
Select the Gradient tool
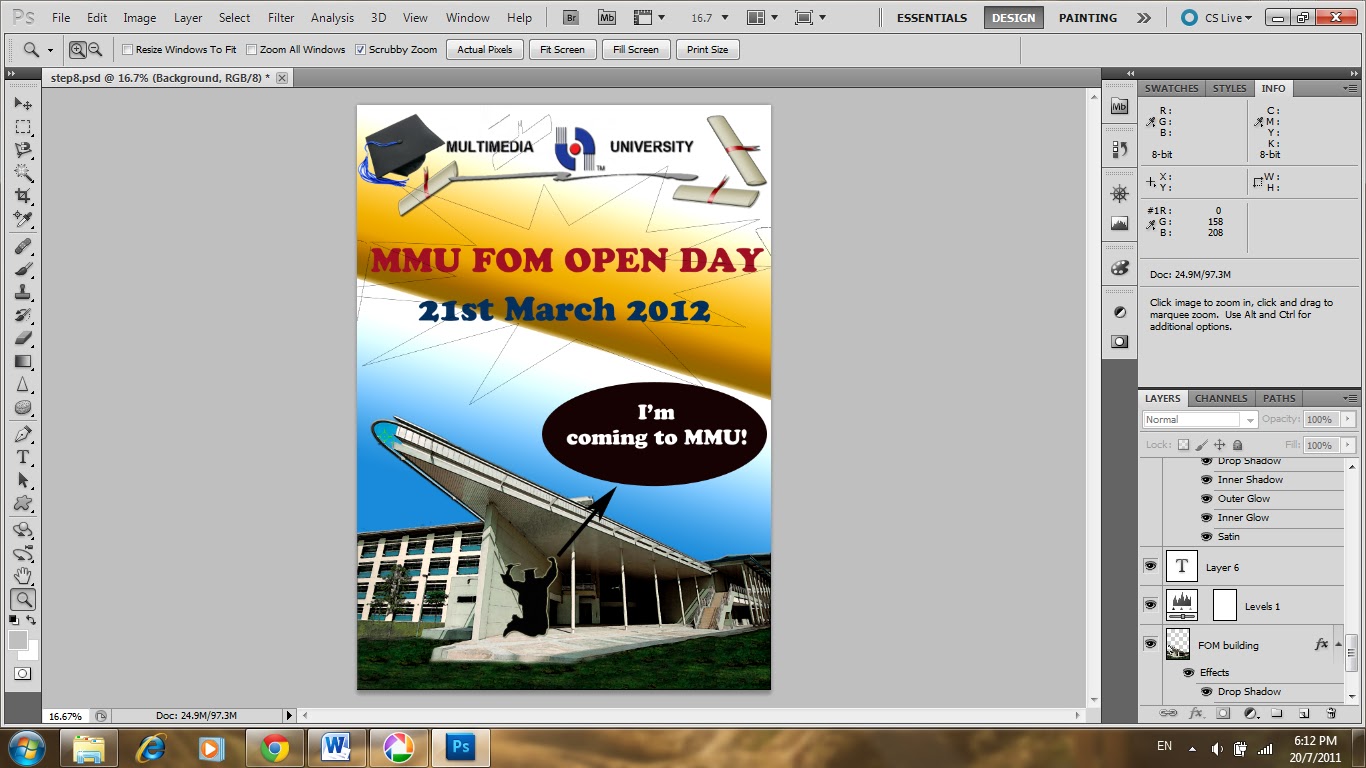coord(23,361)
